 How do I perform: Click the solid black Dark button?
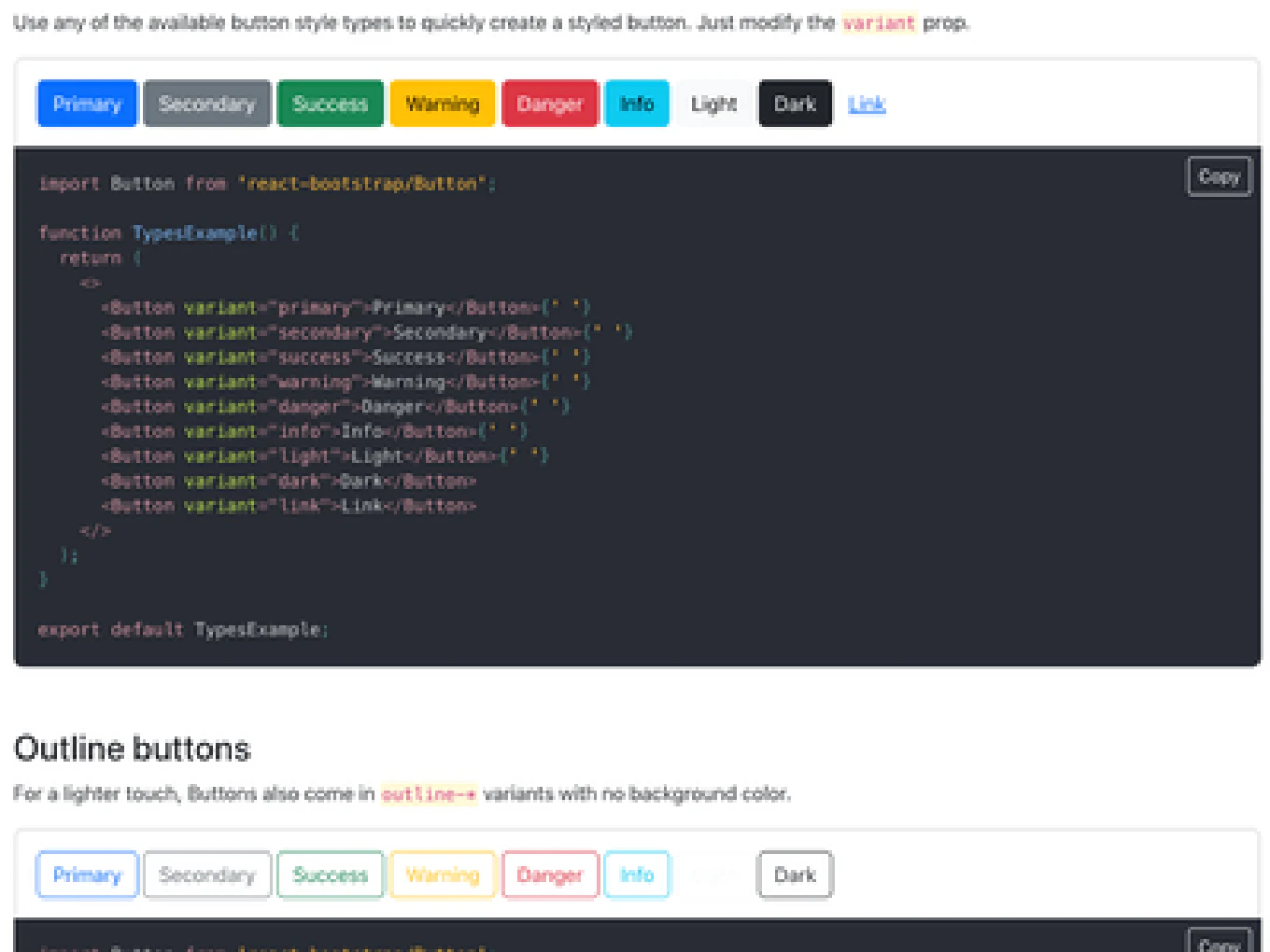click(795, 104)
